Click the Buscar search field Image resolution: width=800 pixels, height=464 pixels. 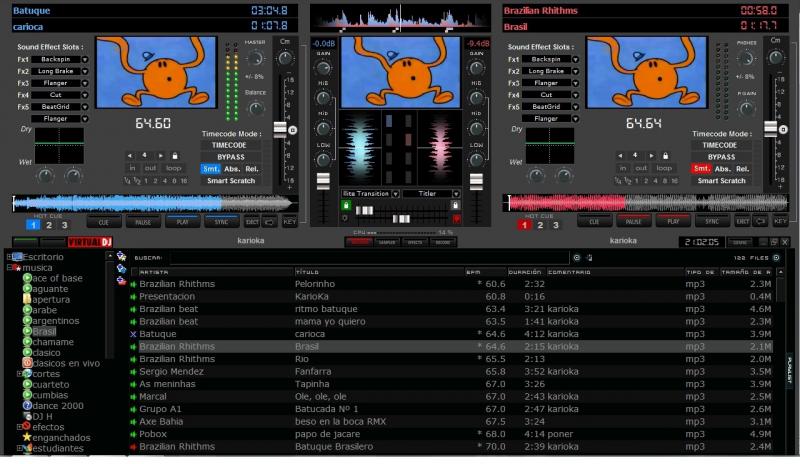369,258
